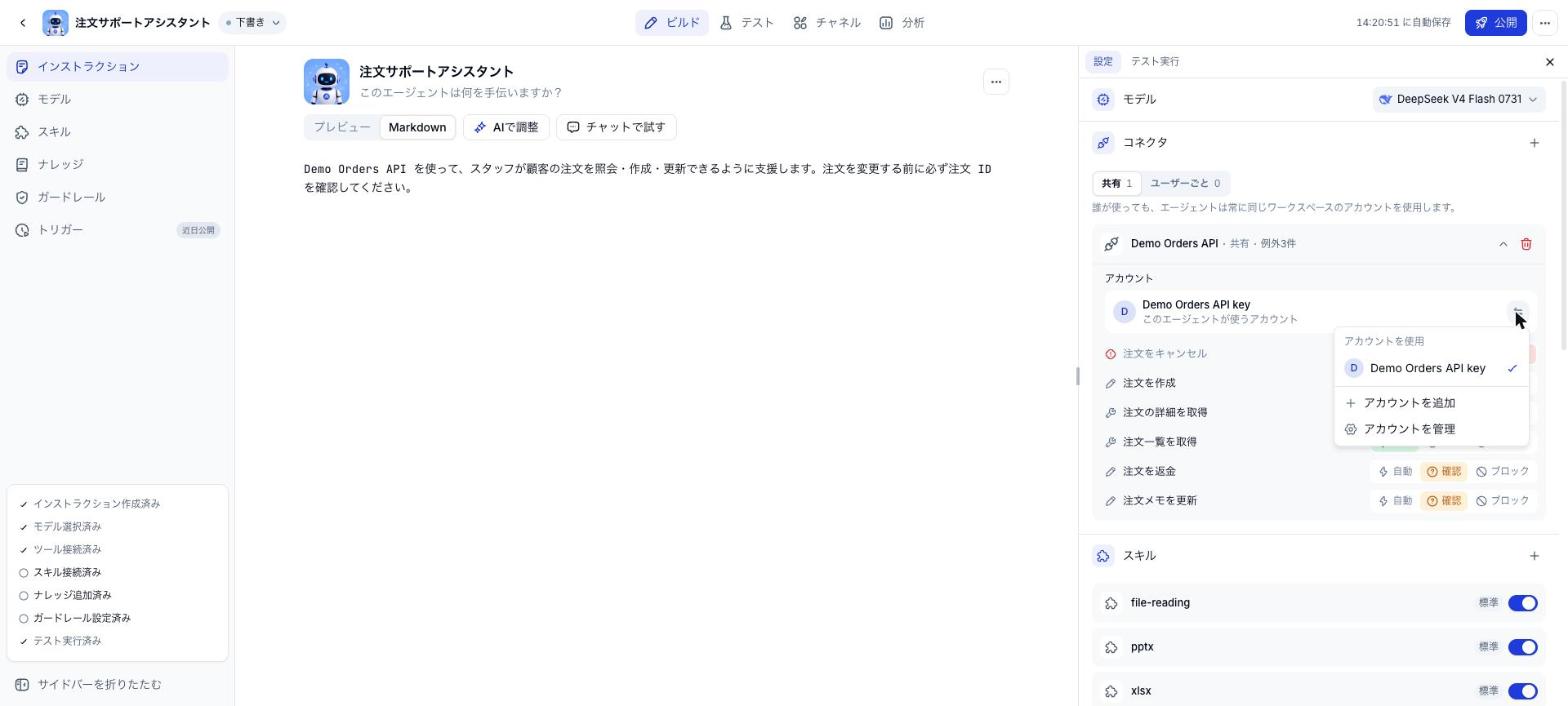Click the モデル section icon
This screenshot has width=1568, height=706.
click(1103, 99)
